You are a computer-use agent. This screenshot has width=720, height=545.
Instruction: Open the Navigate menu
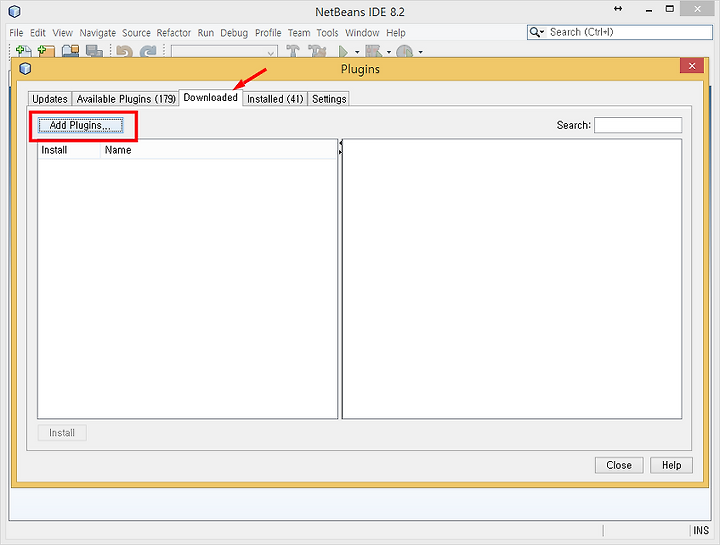coord(97,33)
